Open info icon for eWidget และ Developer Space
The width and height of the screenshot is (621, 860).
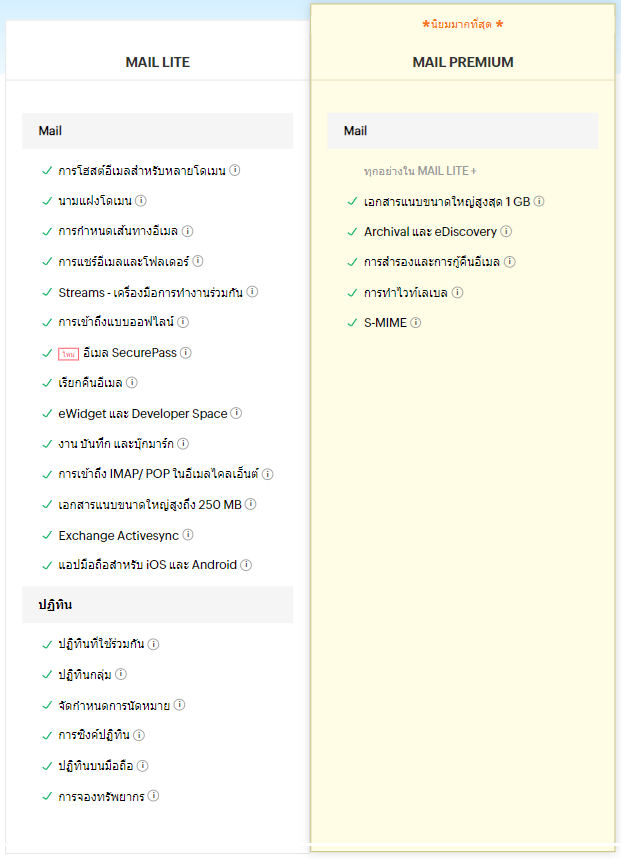pyautogui.click(x=236, y=413)
